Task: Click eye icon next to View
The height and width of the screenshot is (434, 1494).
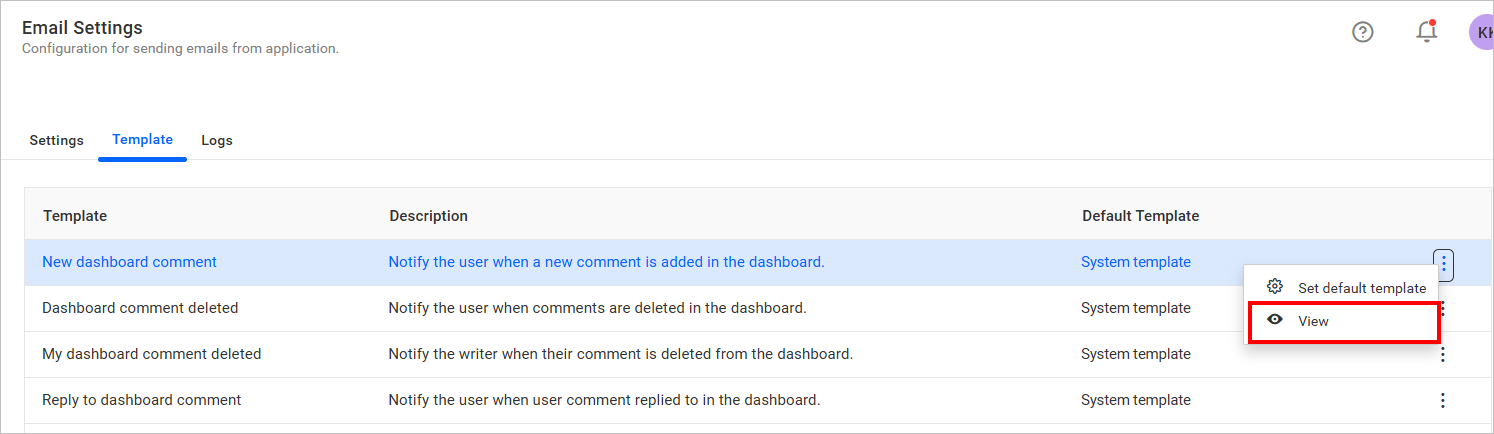Action: click(1274, 321)
